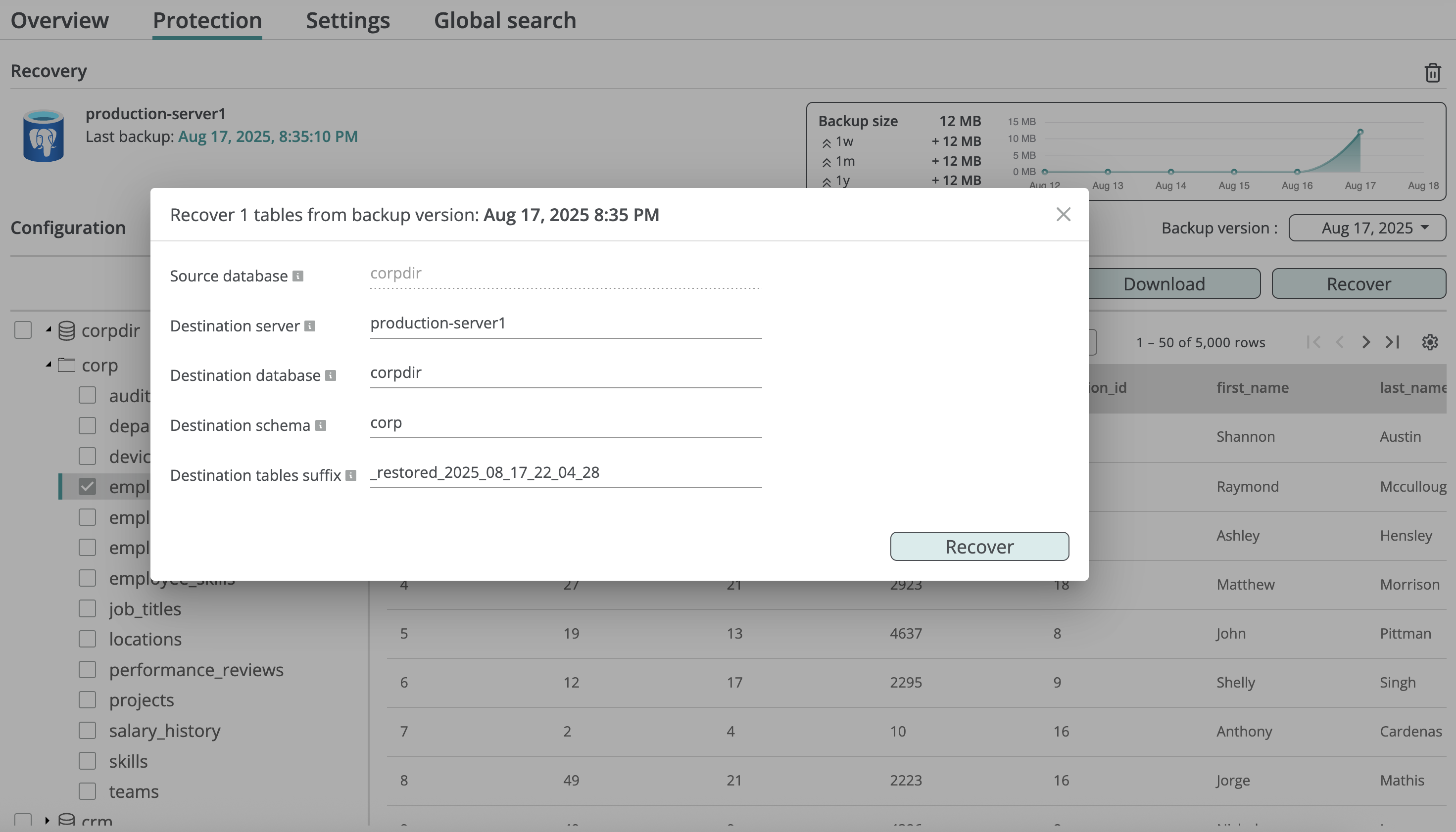Viewport: 1456px width, 832px height.
Task: Open the Backup version dropdown
Action: 1367,228
